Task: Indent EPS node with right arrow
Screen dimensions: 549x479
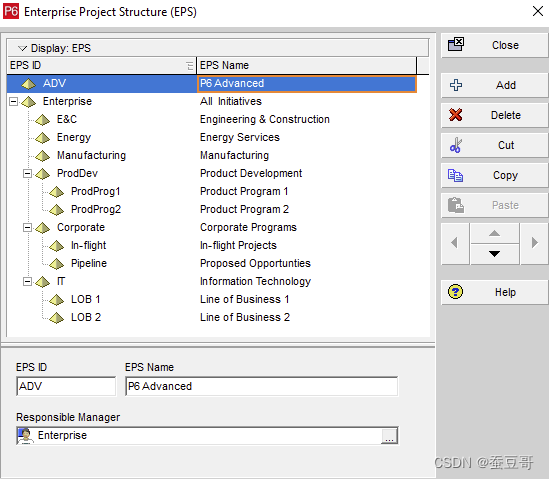Action: tap(534, 243)
